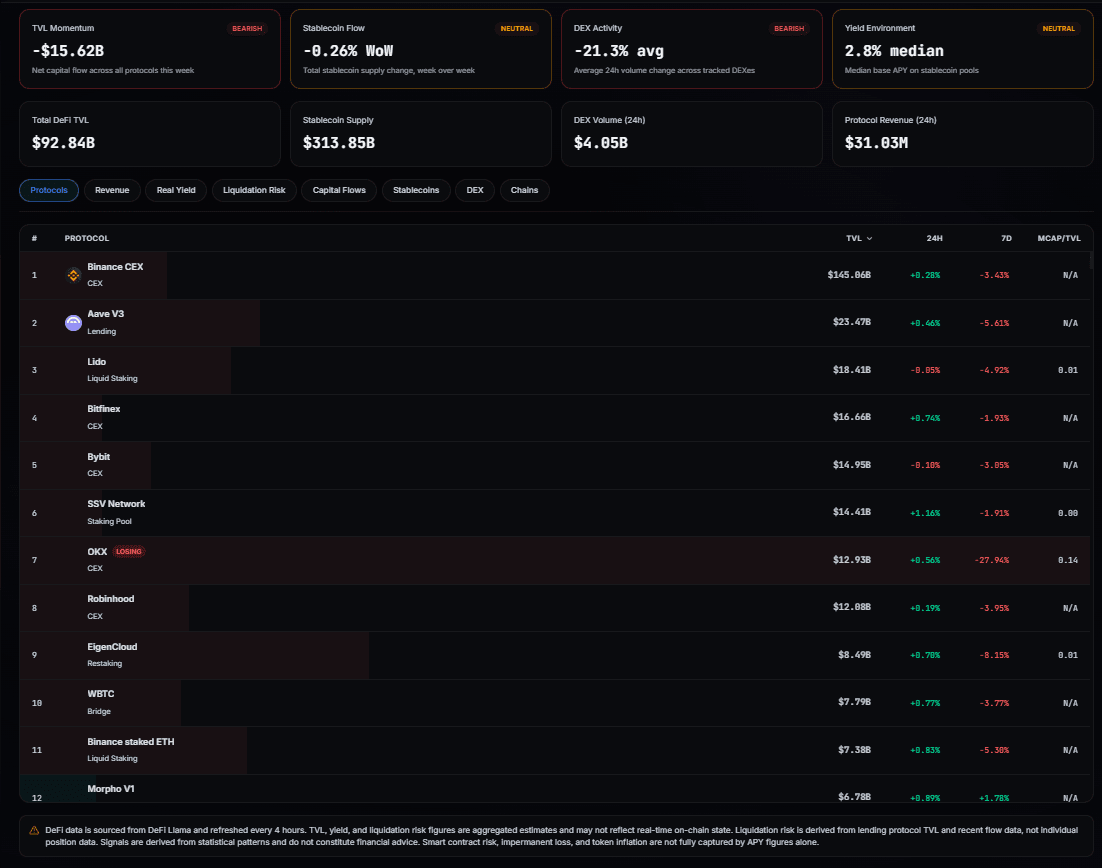Click the $313.85B stablecoin supply value

pyautogui.click(x=339, y=143)
